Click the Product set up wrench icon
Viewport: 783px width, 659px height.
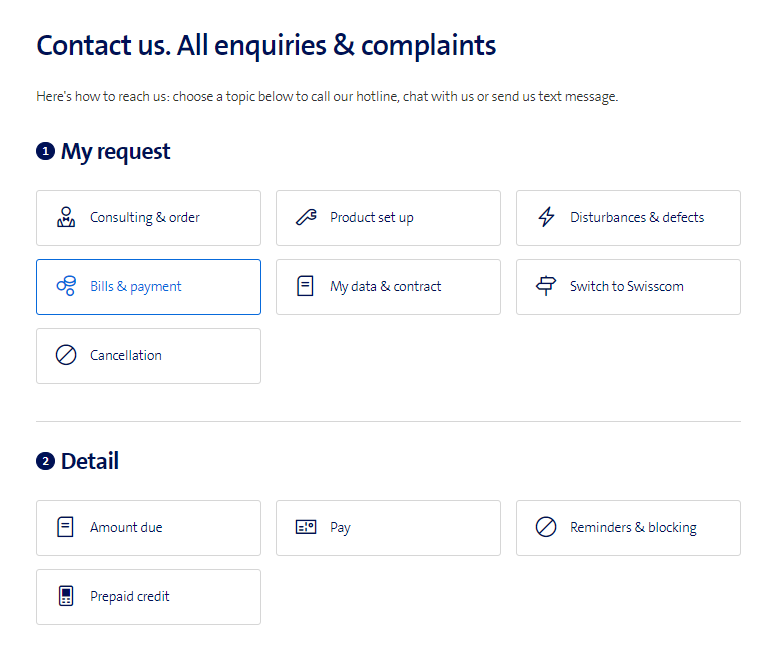point(306,217)
